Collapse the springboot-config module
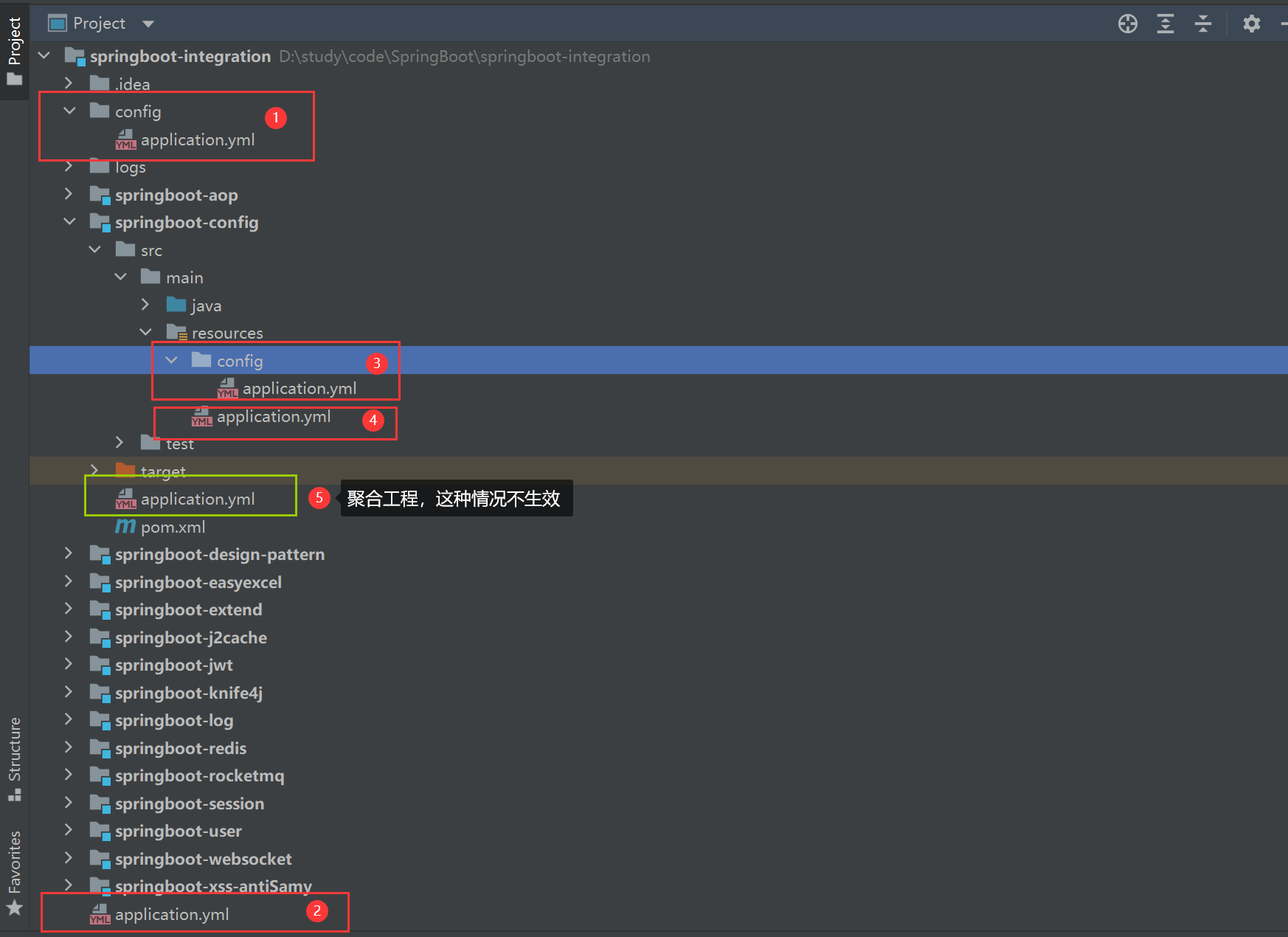Viewport: 1288px width, 937px height. click(69, 221)
